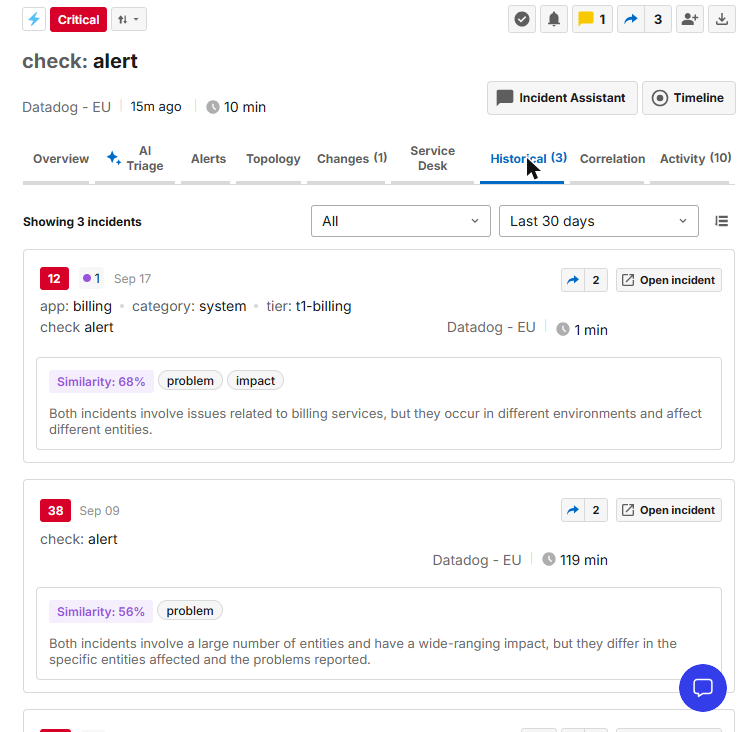Click the 10 min duration clock icon
The image size is (747, 732).
point(212,107)
